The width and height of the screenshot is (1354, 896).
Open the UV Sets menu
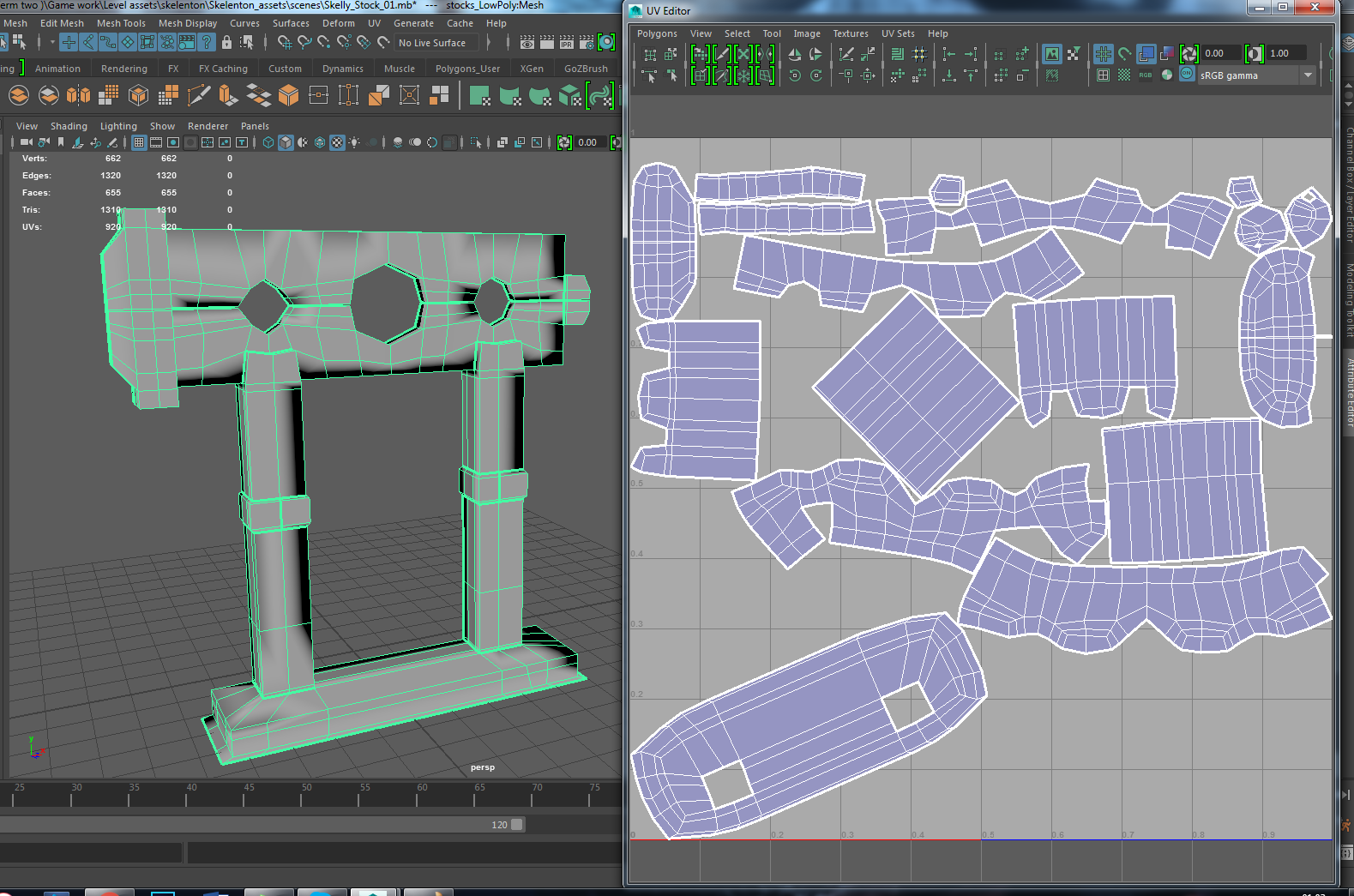[898, 33]
